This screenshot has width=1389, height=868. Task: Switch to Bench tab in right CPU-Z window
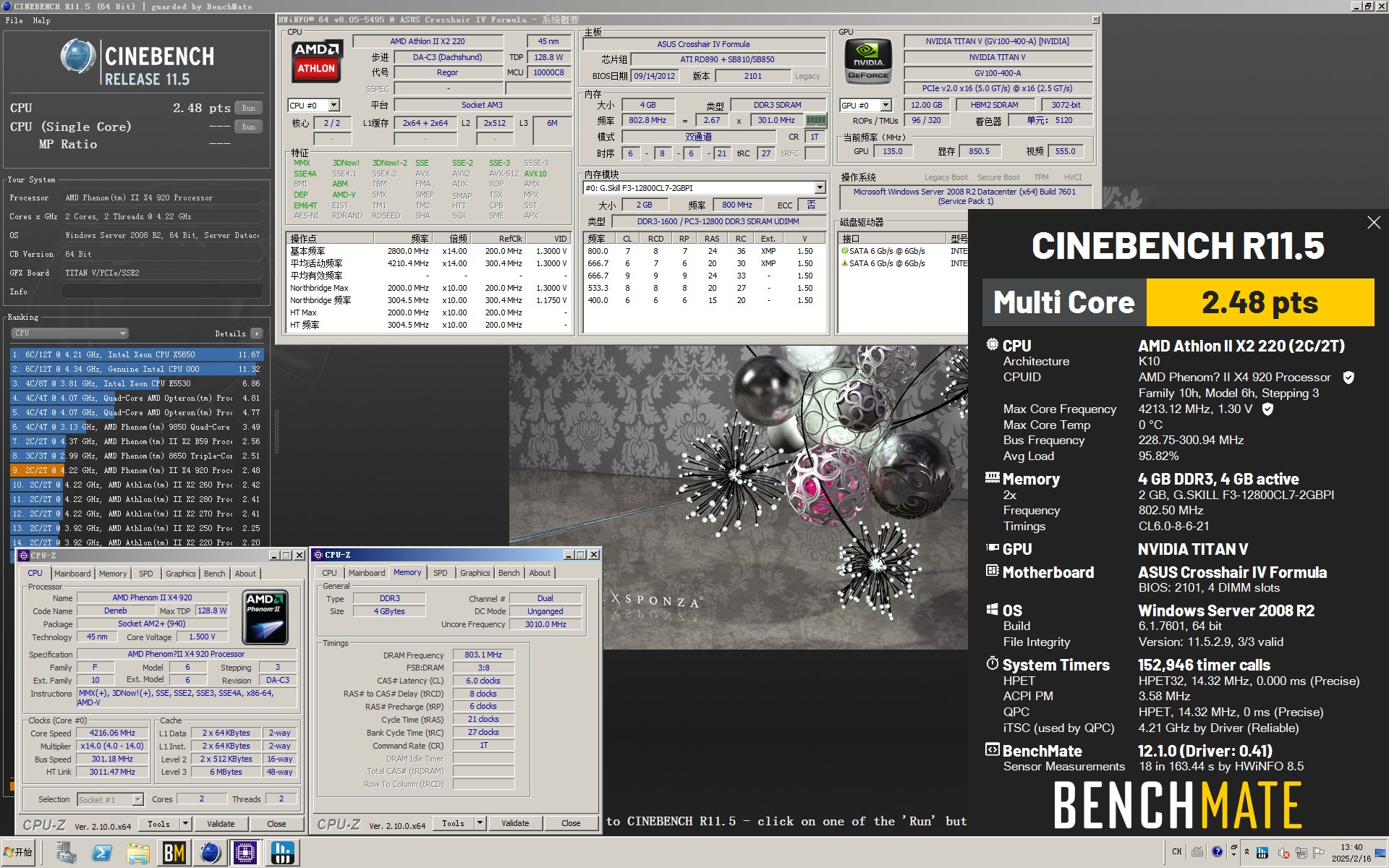509,573
